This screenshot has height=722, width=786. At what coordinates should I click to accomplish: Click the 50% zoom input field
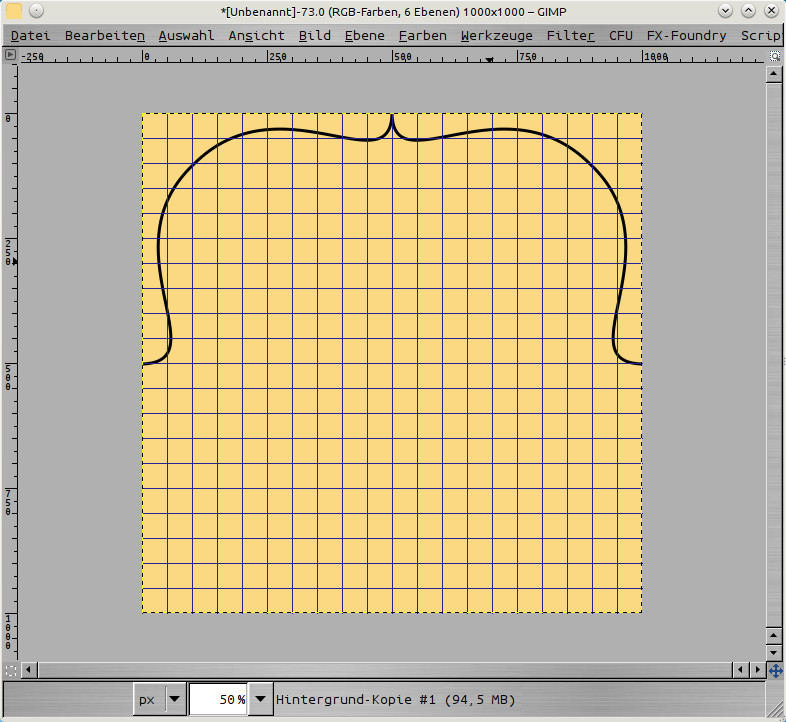point(218,700)
